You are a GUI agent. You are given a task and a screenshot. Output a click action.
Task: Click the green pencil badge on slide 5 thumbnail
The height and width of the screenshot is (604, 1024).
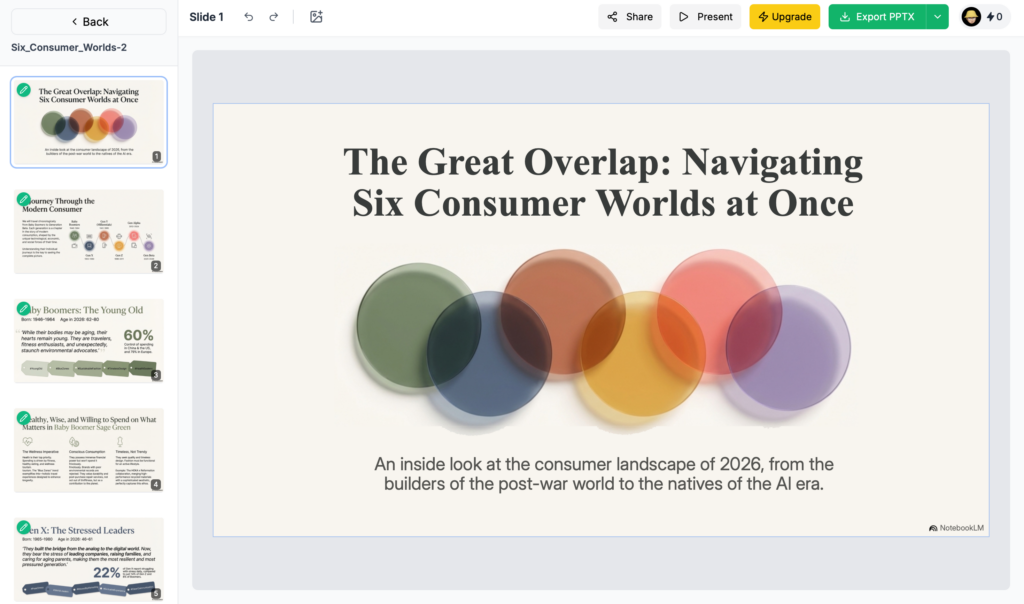[x=24, y=526]
